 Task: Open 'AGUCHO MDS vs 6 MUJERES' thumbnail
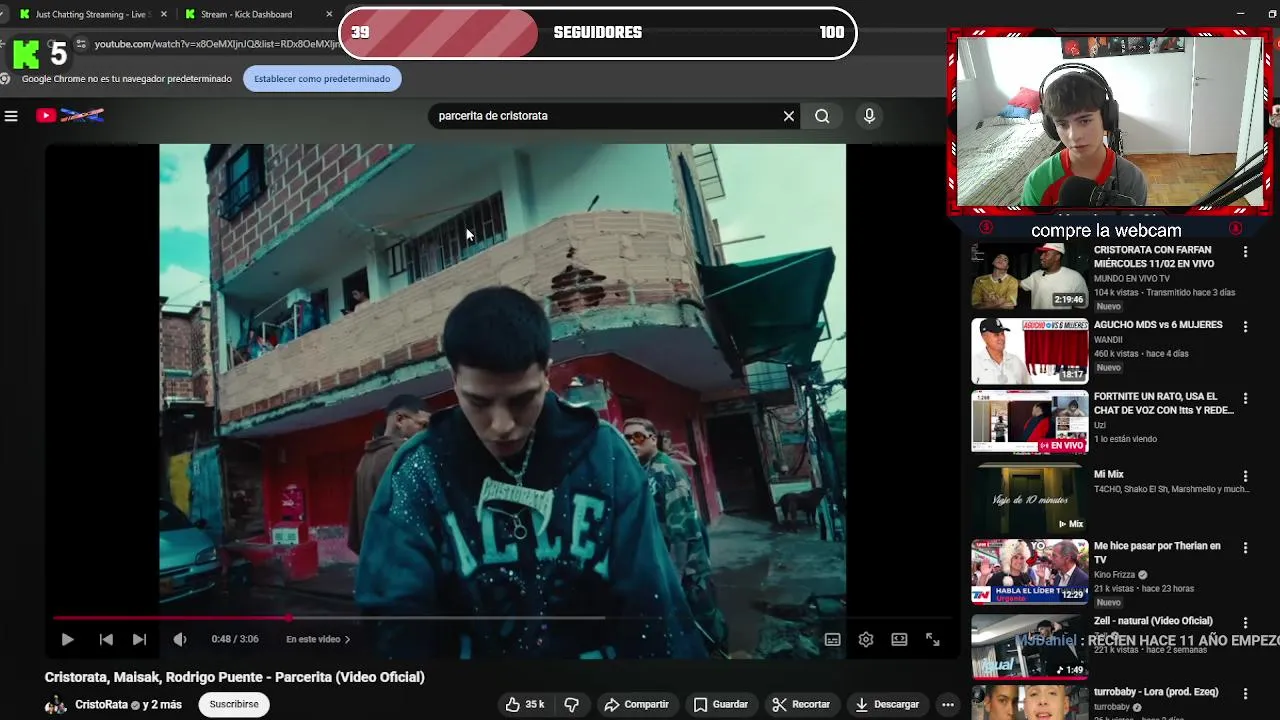point(1029,351)
